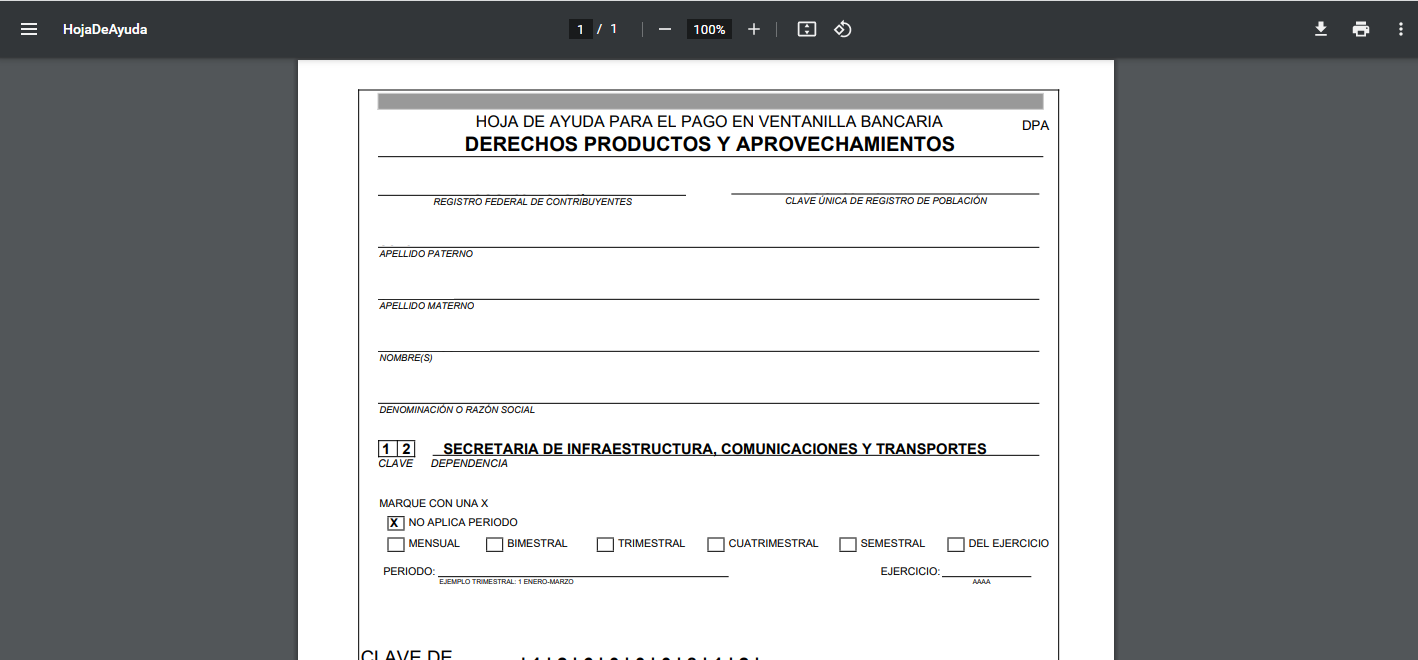Check the MENSUAL checkbox
This screenshot has height=660, width=1418.
click(396, 545)
